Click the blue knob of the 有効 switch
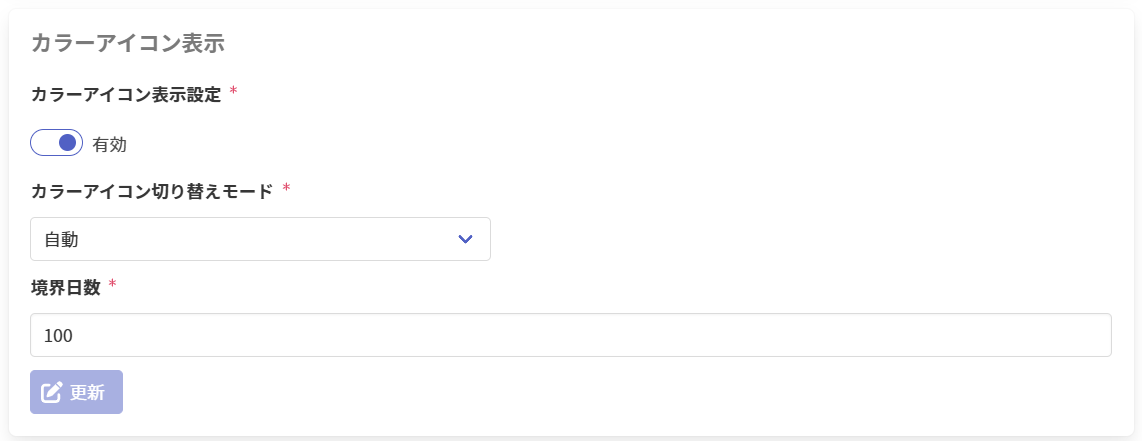The height and width of the screenshot is (441, 1142). pyautogui.click(x=68, y=143)
